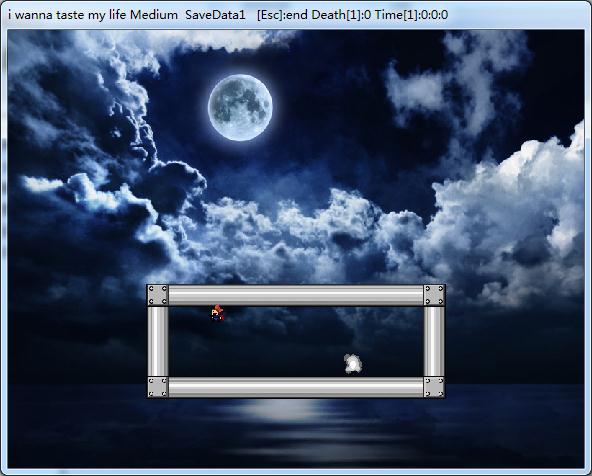This screenshot has height=476, width=592.
Task: Click the bottom-right bolted corner plate
Action: click(434, 387)
